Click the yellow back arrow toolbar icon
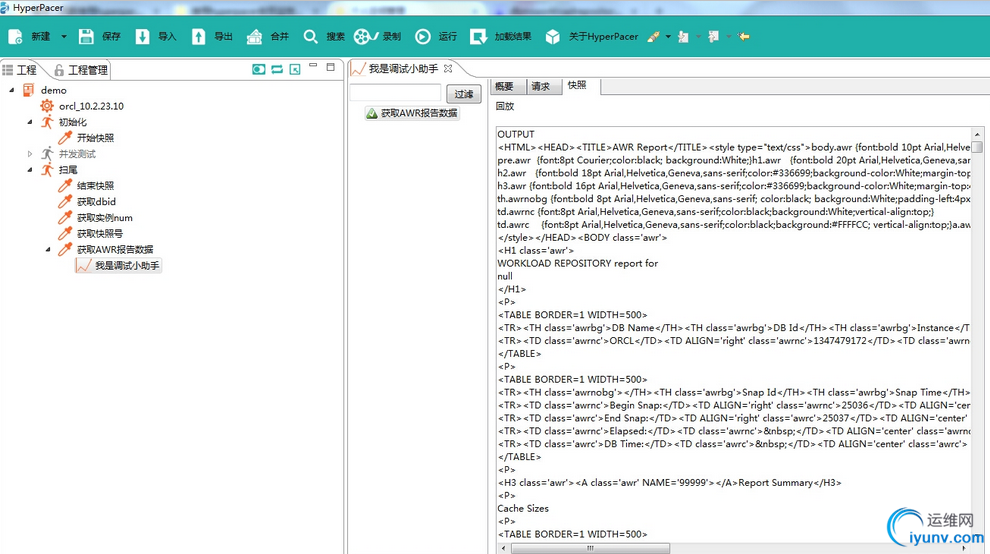 tap(744, 37)
